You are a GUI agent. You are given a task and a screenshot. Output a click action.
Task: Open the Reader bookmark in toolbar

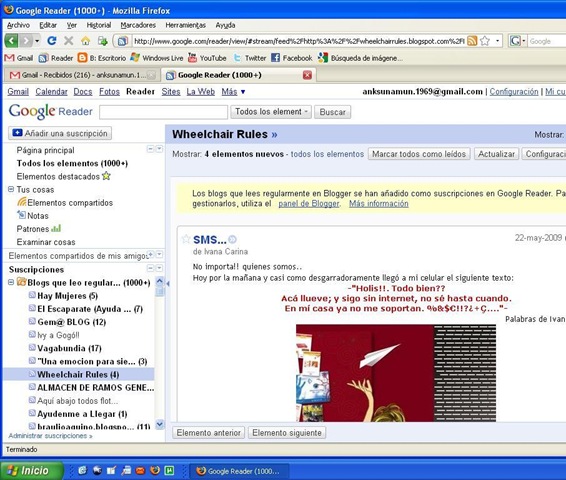coord(56,58)
